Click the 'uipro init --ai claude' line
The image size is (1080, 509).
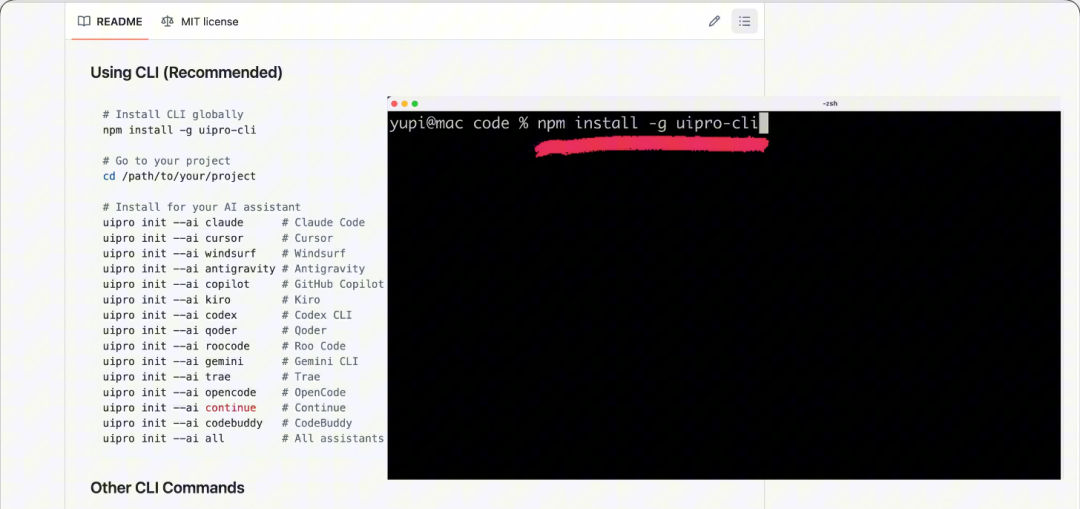coord(173,222)
